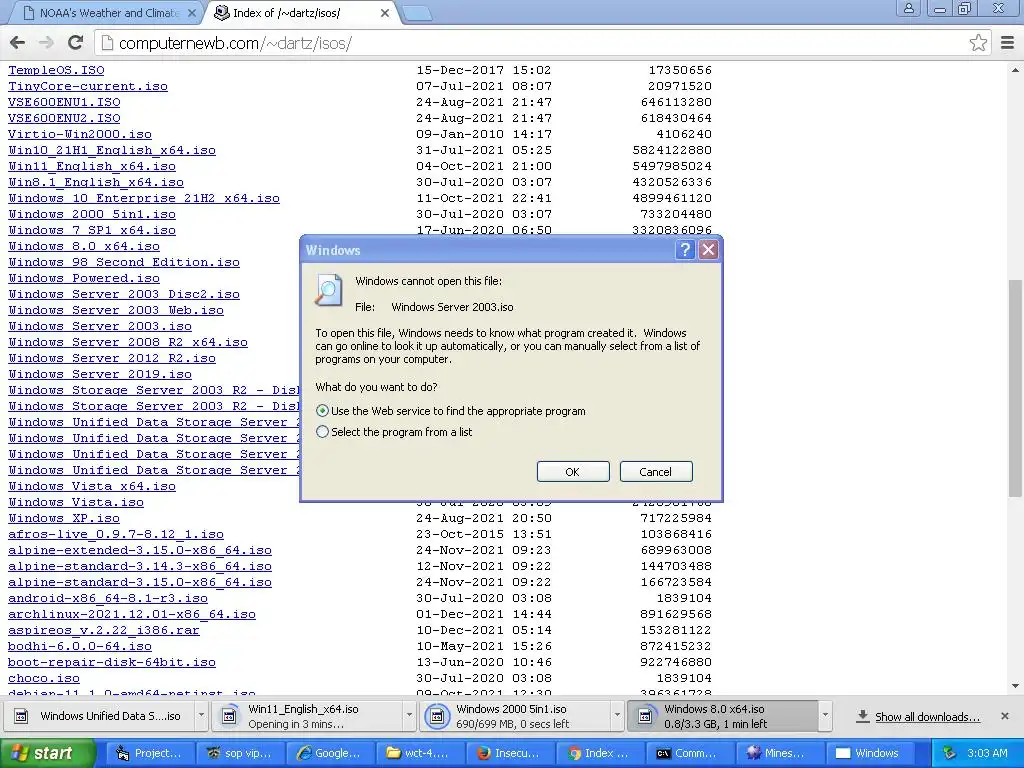This screenshot has width=1024, height=768.
Task: Open Win10_21H1_English_x64.iso link
Action: 112,150
